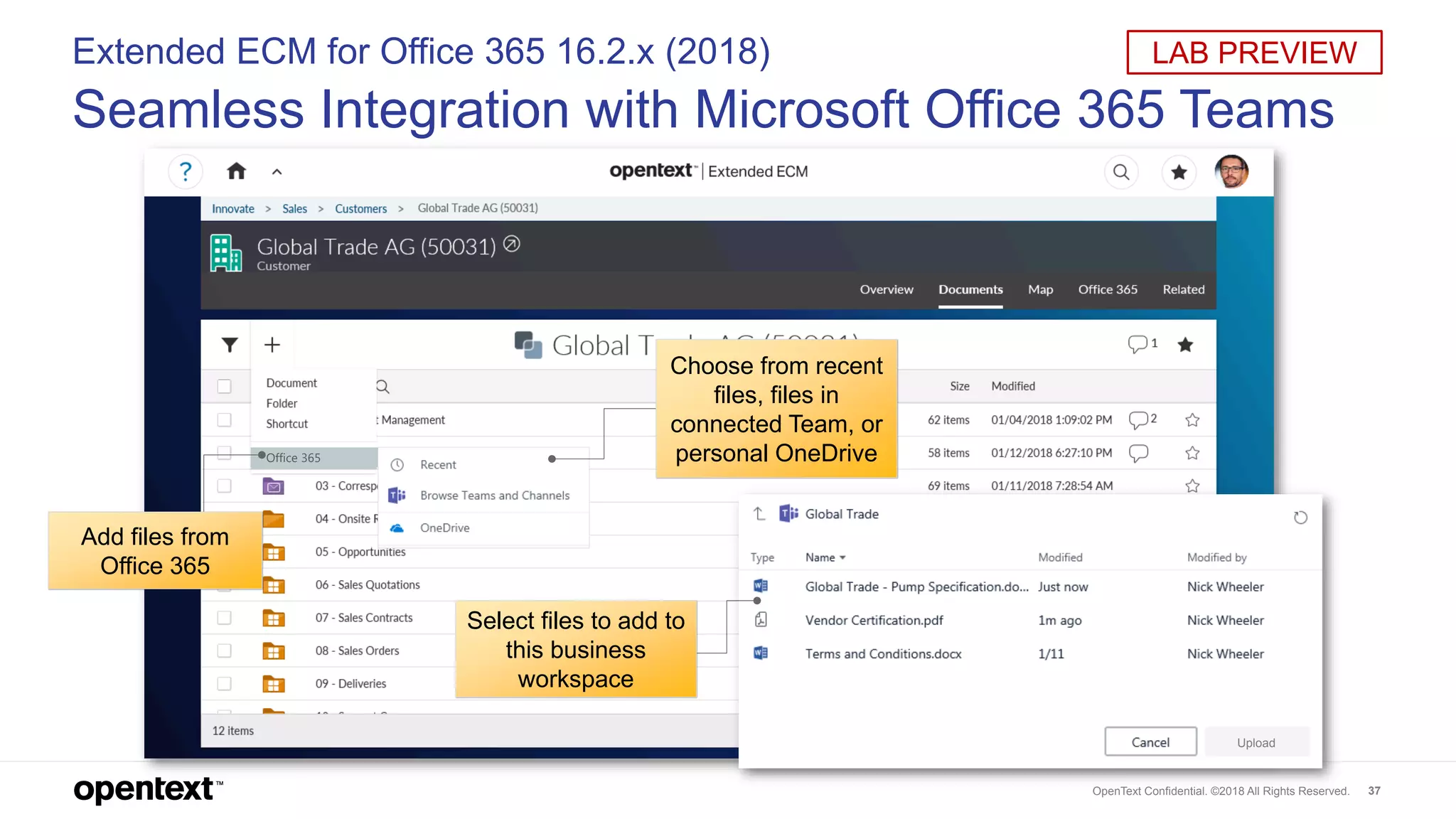Click Word icon for Pump Specification
The height and width of the screenshot is (819, 1456).
761,586
